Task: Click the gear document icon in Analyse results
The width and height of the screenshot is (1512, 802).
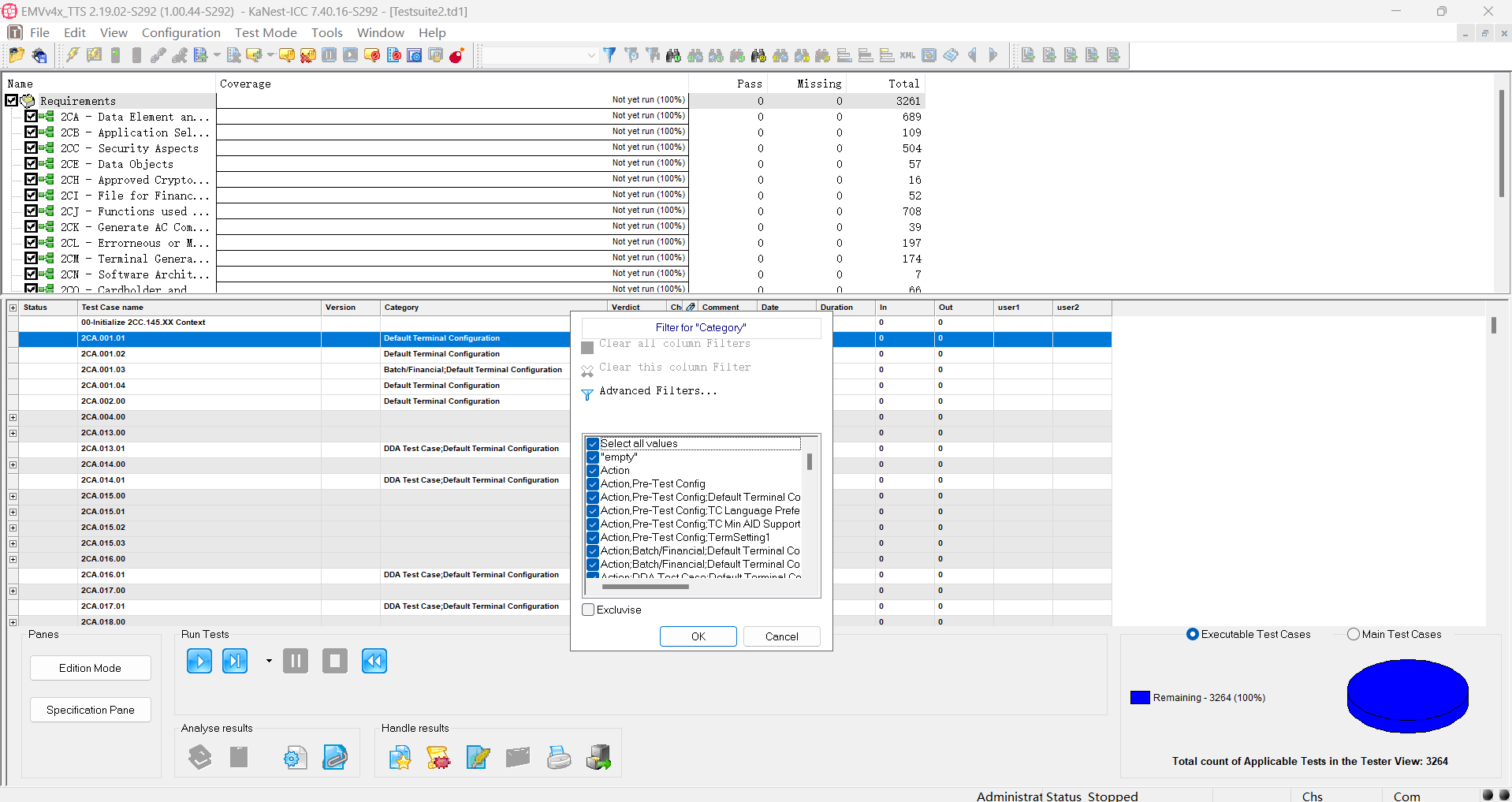Action: tap(295, 757)
